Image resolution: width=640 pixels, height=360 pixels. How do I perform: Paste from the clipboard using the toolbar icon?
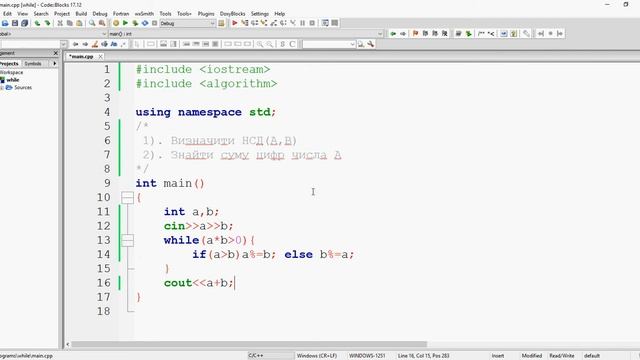tap(79, 23)
